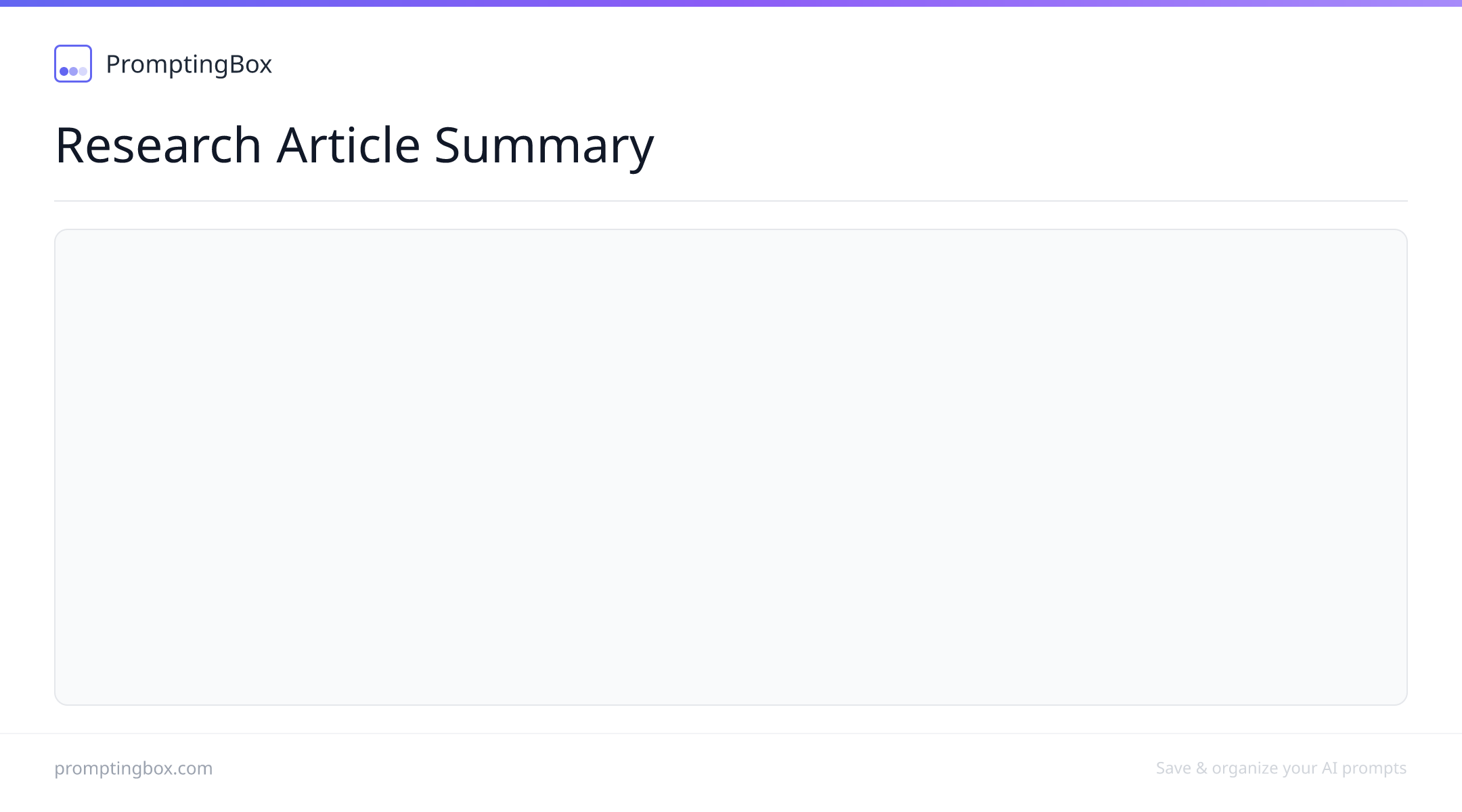Viewport: 1462px width, 812px height.
Task: Click the word Article in the title
Action: click(x=348, y=145)
